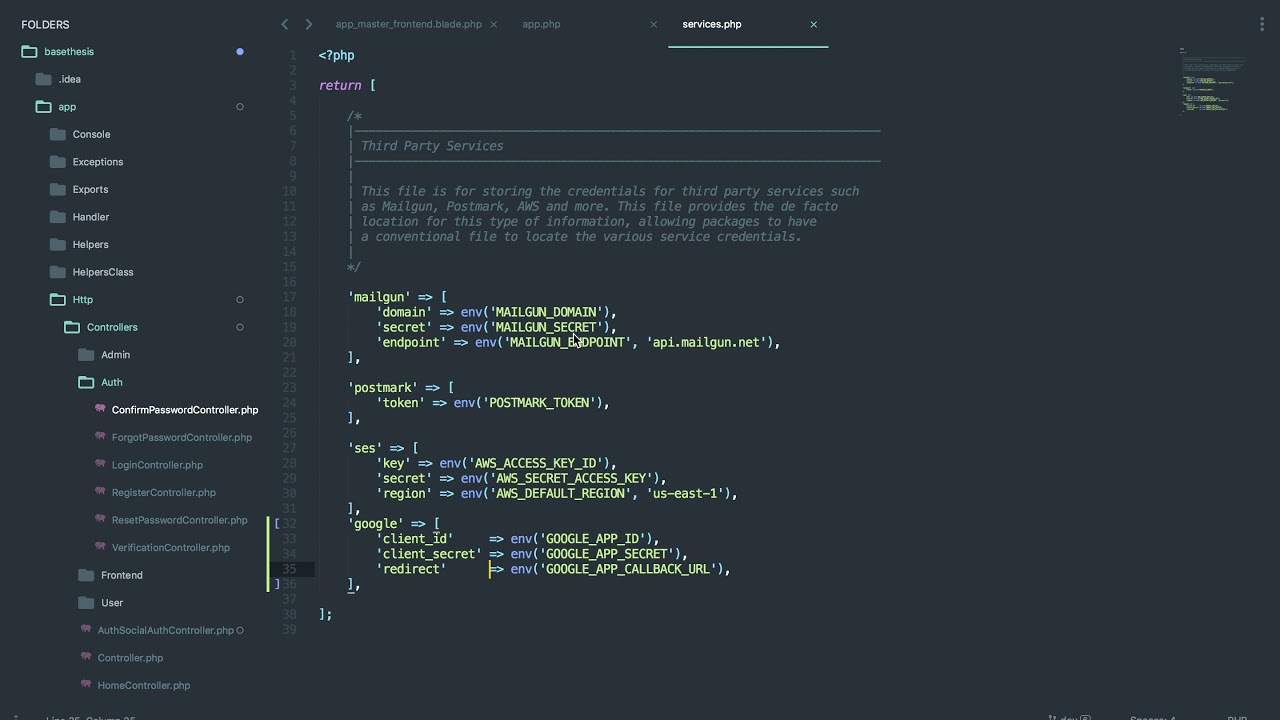Close the services.php tab
Viewport: 1280px width, 720px height.
pyautogui.click(x=814, y=24)
